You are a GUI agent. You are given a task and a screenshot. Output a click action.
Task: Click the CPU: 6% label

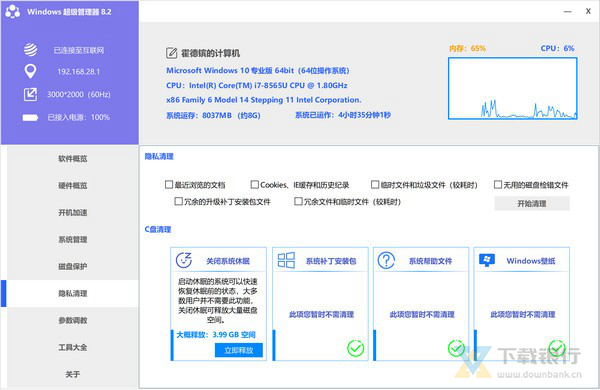(x=557, y=48)
